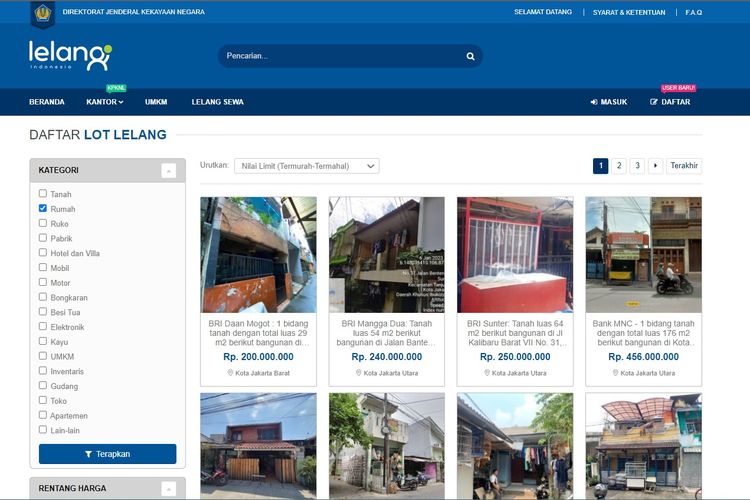750x500 pixels.
Task: Open the BRI Sunter lot photo
Action: tap(515, 255)
